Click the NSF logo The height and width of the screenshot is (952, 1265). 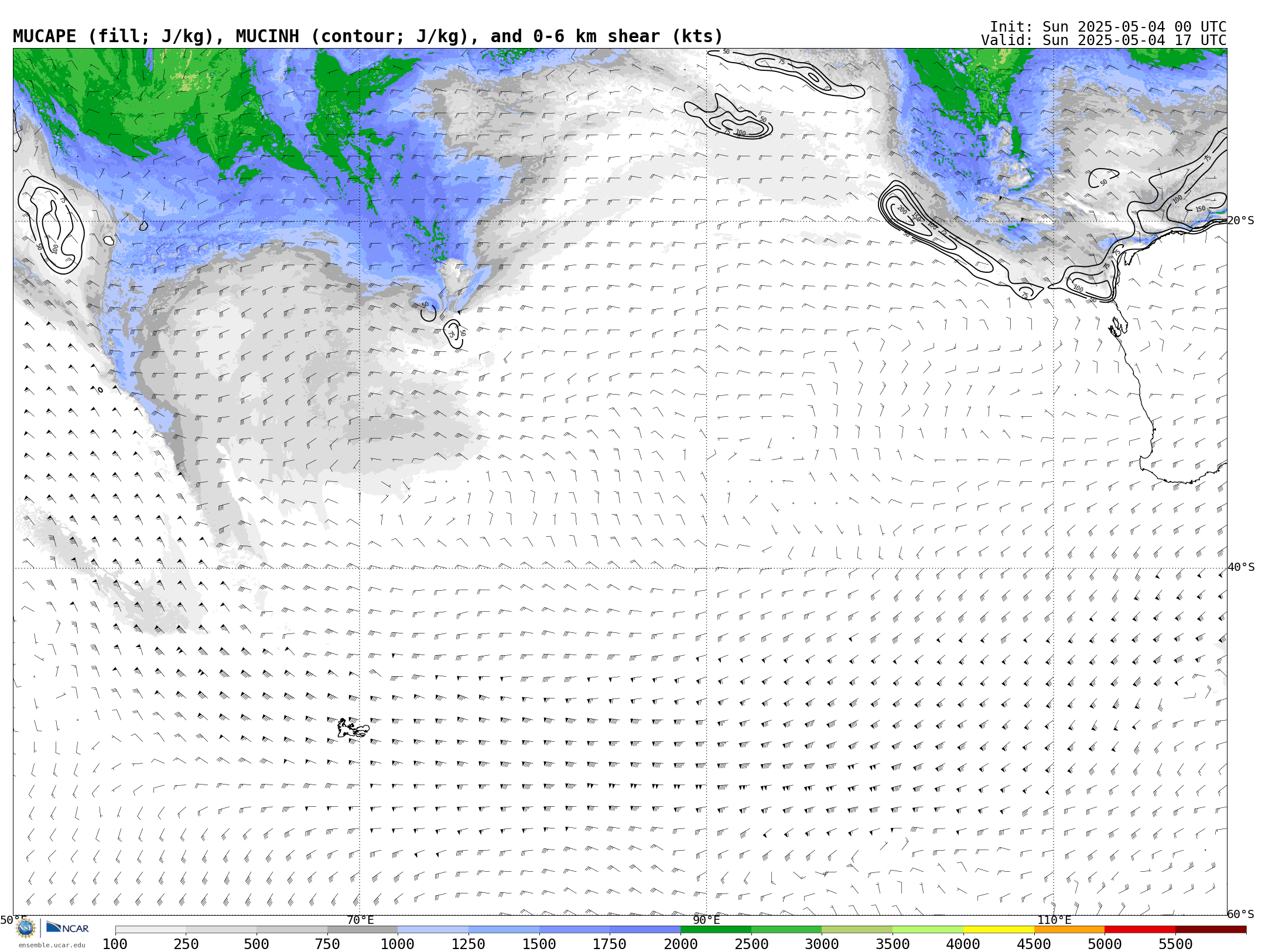click(x=26, y=928)
